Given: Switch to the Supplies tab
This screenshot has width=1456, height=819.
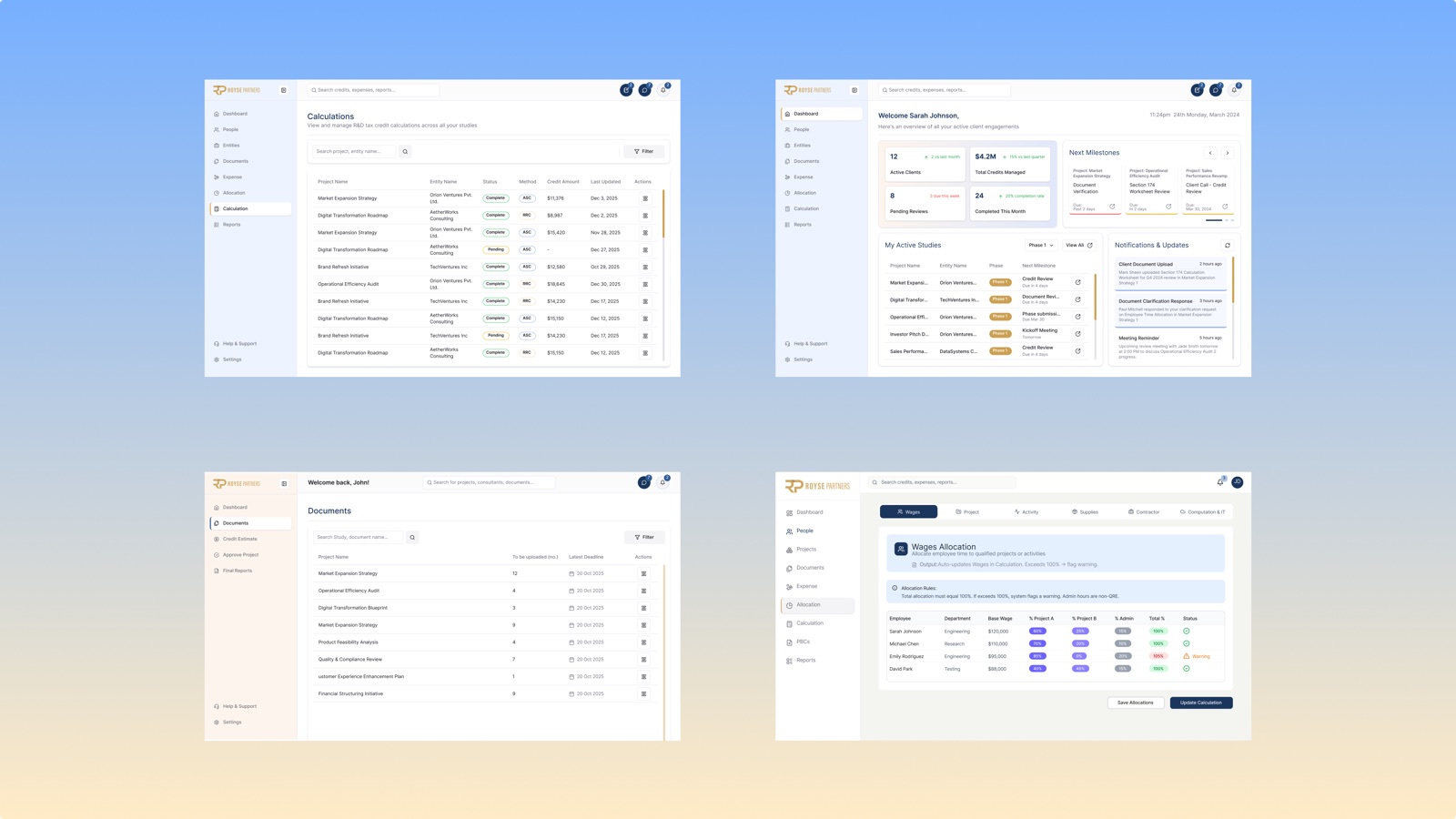Looking at the screenshot, I should point(1085,511).
